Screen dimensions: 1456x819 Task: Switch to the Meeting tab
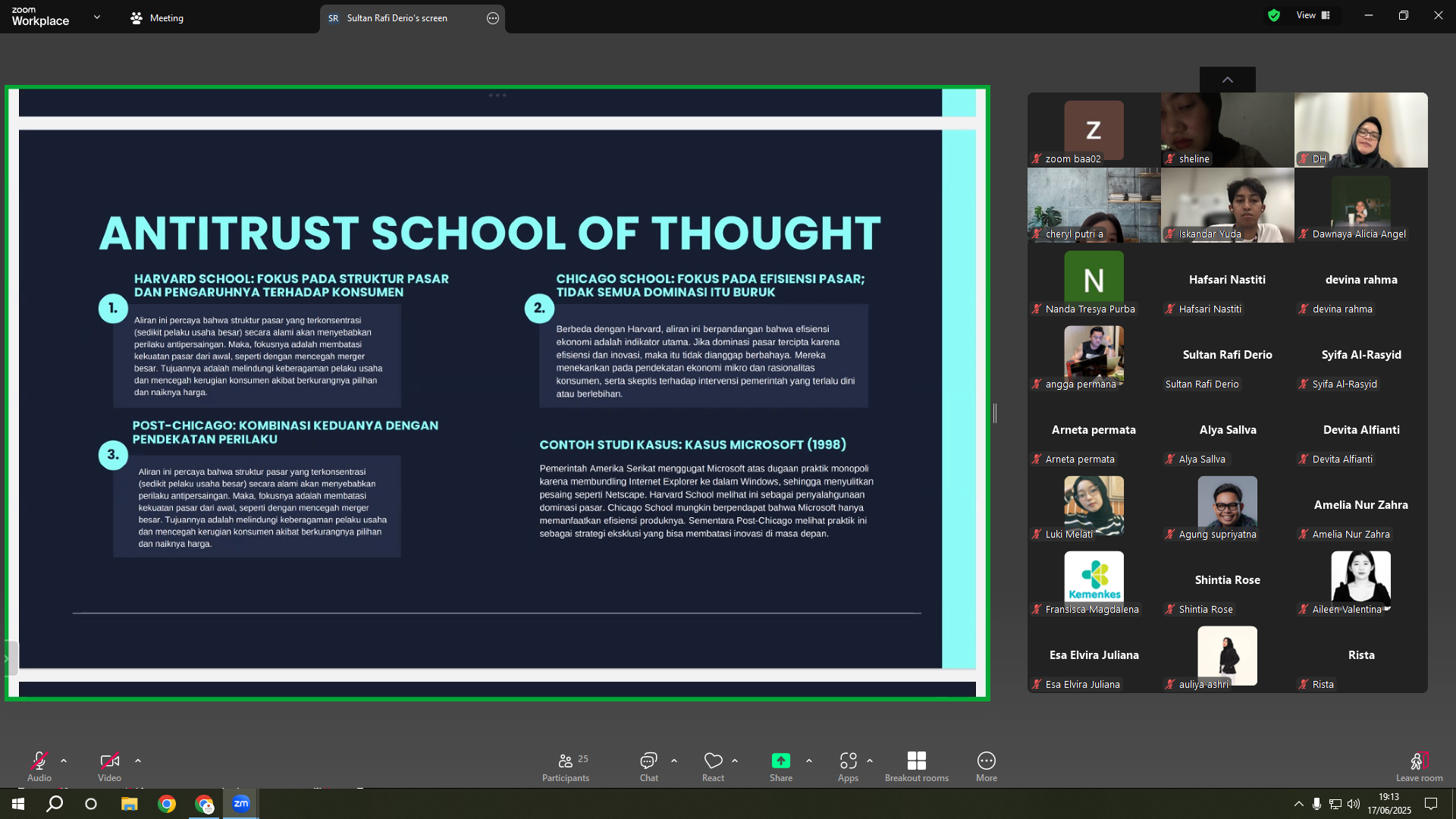tap(157, 18)
